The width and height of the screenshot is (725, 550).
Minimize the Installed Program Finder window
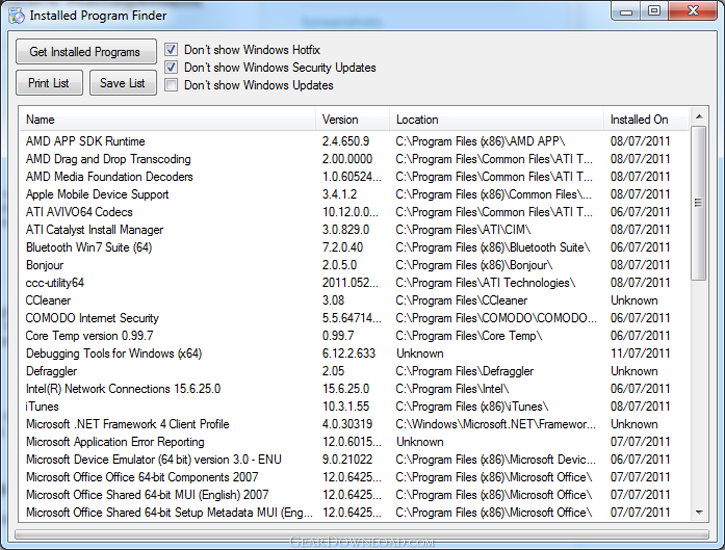(626, 11)
